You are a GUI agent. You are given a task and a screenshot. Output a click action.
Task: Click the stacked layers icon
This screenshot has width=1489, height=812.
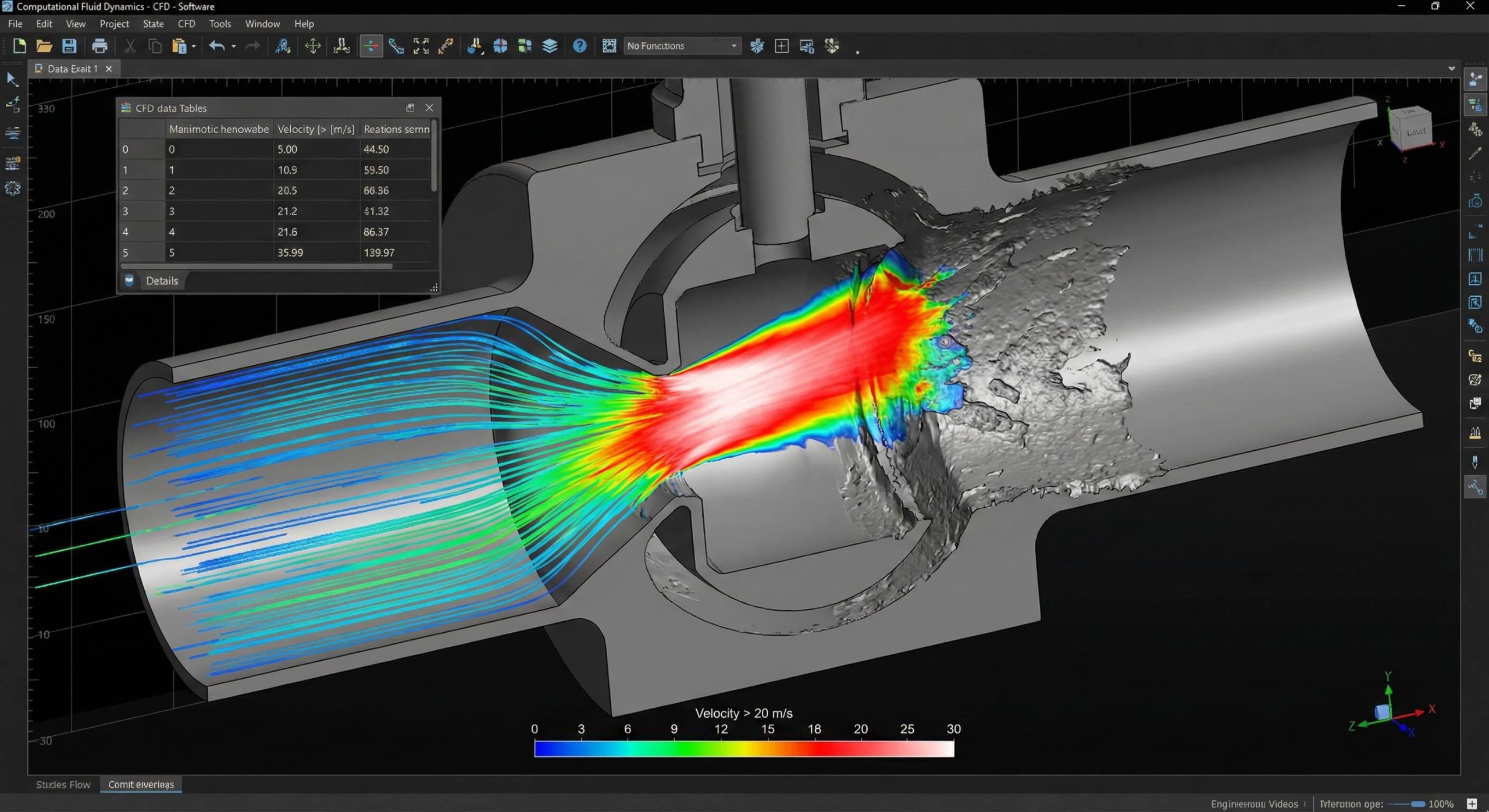point(550,46)
